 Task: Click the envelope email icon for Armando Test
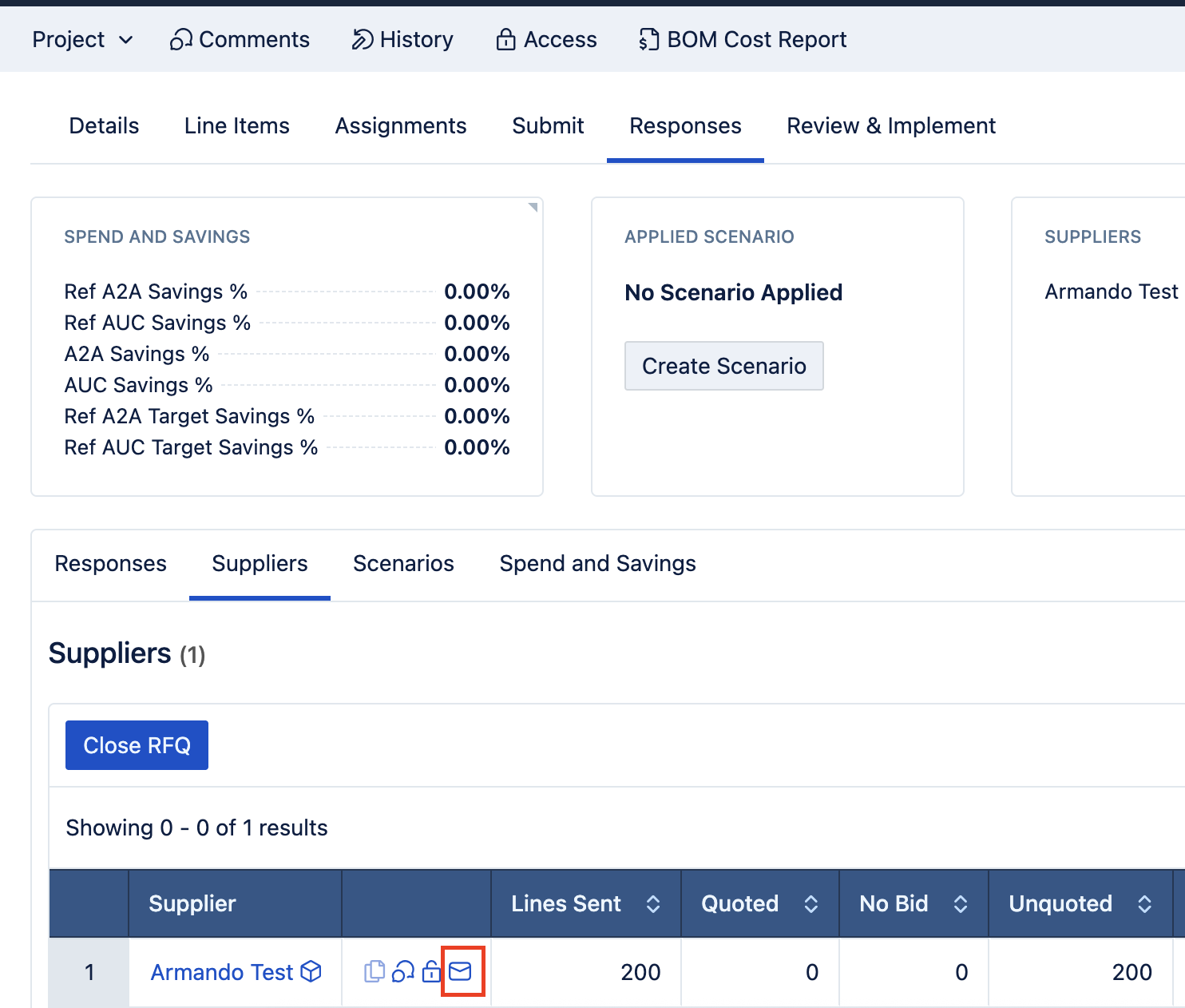point(461,971)
